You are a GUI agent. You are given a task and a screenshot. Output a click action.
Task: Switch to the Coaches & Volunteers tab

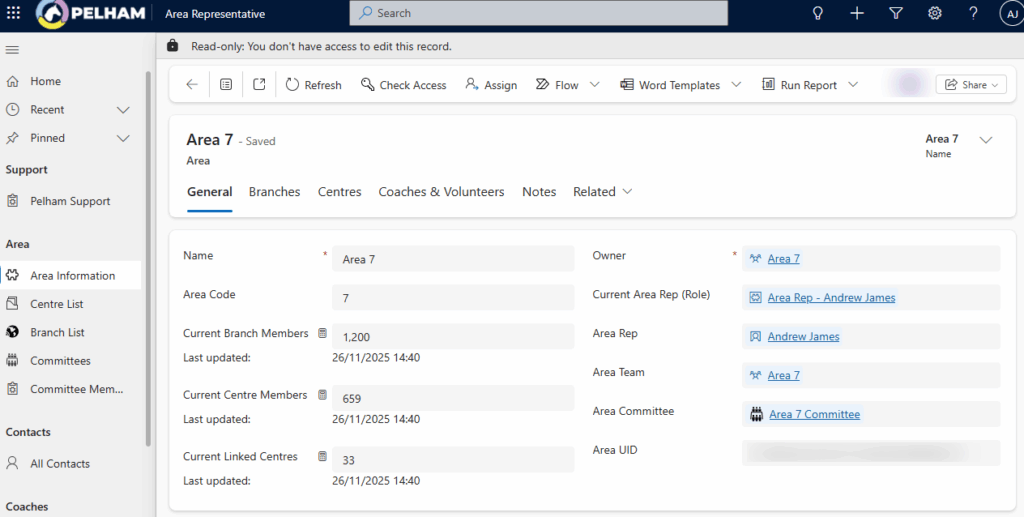(441, 192)
